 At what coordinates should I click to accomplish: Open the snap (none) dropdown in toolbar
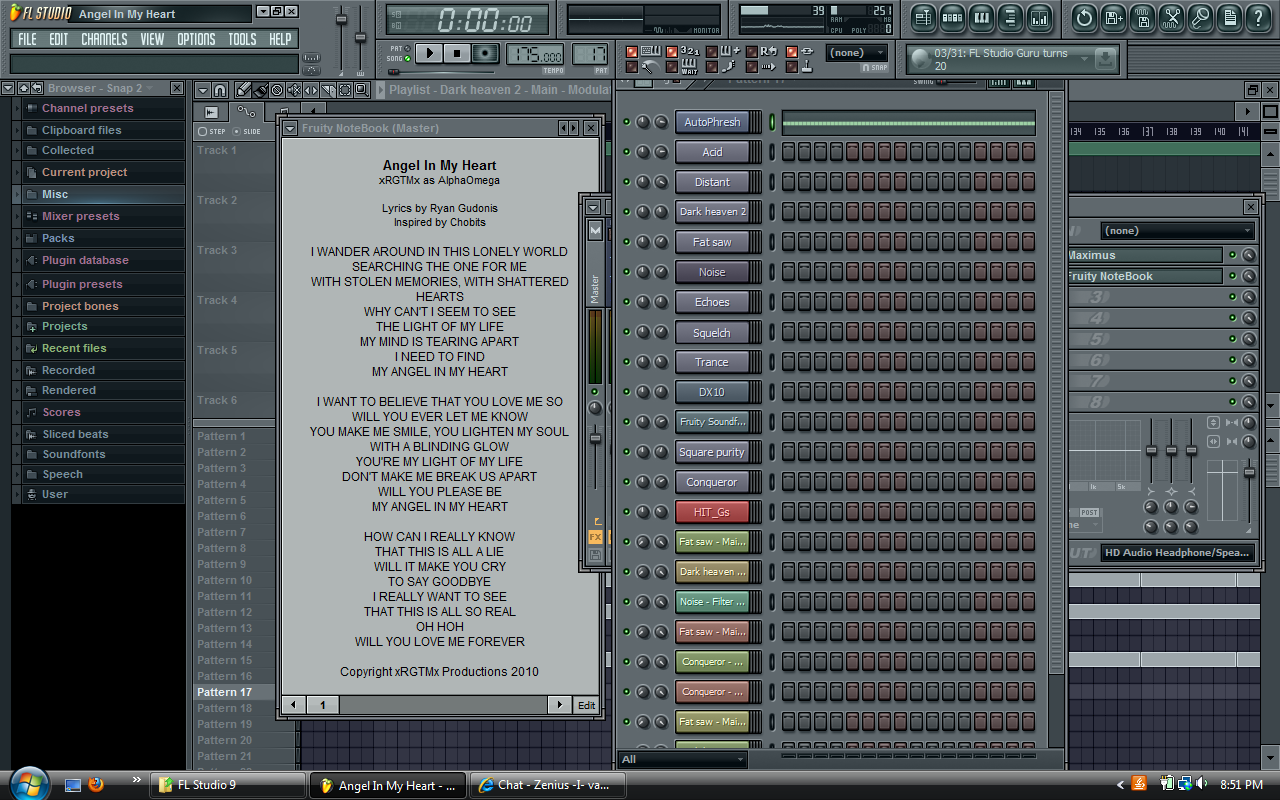tap(856, 53)
